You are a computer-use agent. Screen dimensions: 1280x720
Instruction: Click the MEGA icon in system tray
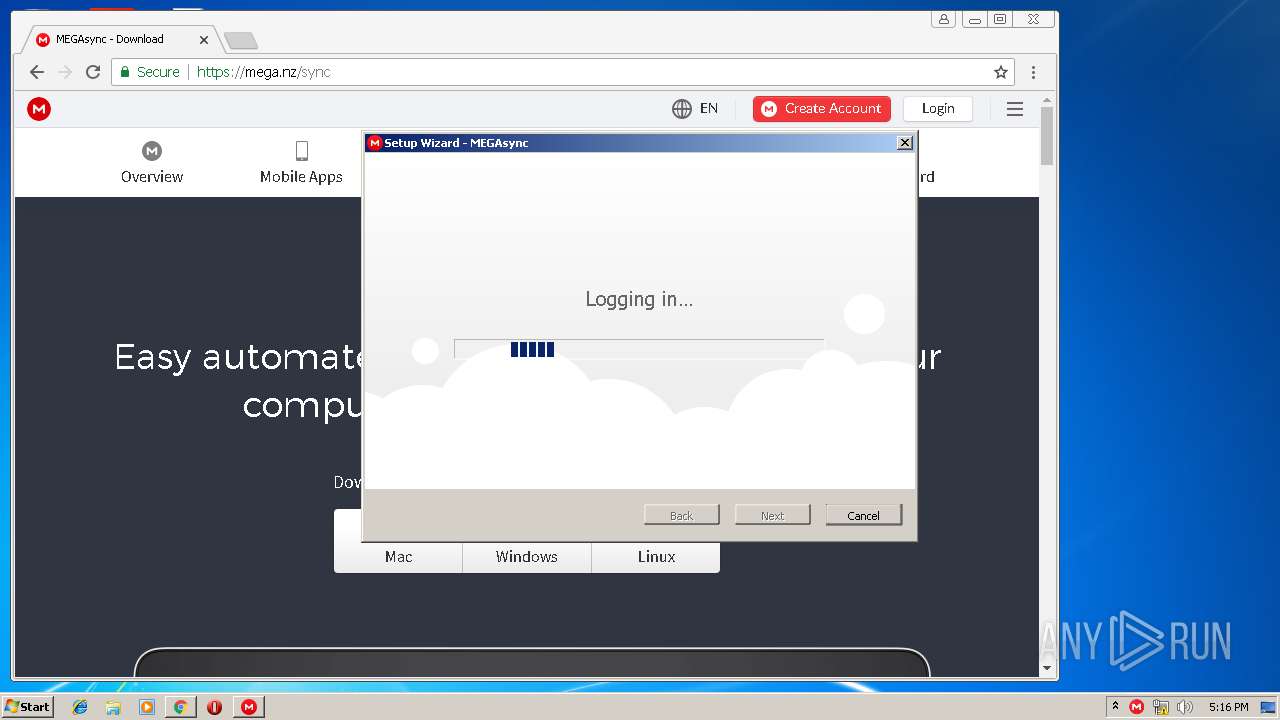click(x=1136, y=707)
